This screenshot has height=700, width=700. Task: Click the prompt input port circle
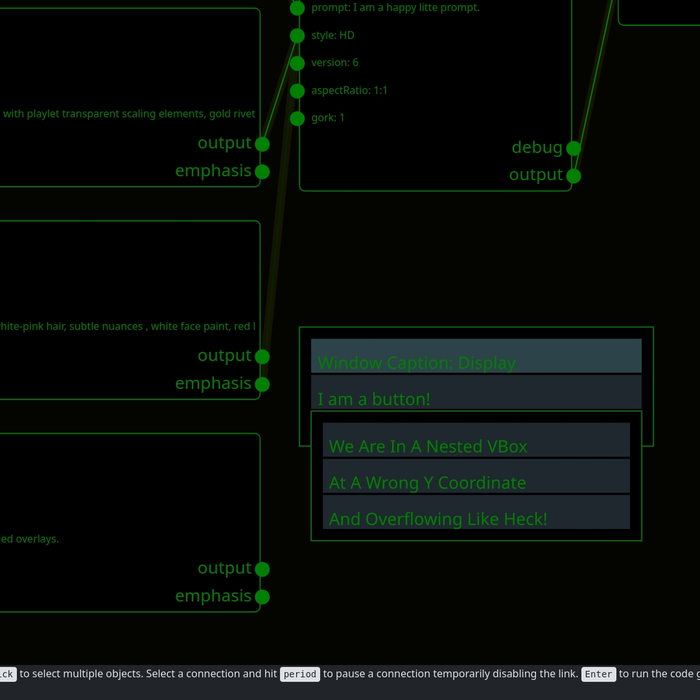click(x=297, y=8)
